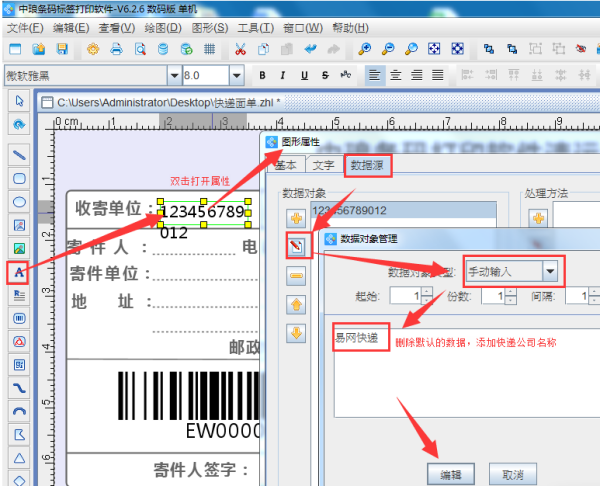Cut with the scissors icon

click(x=240, y=49)
